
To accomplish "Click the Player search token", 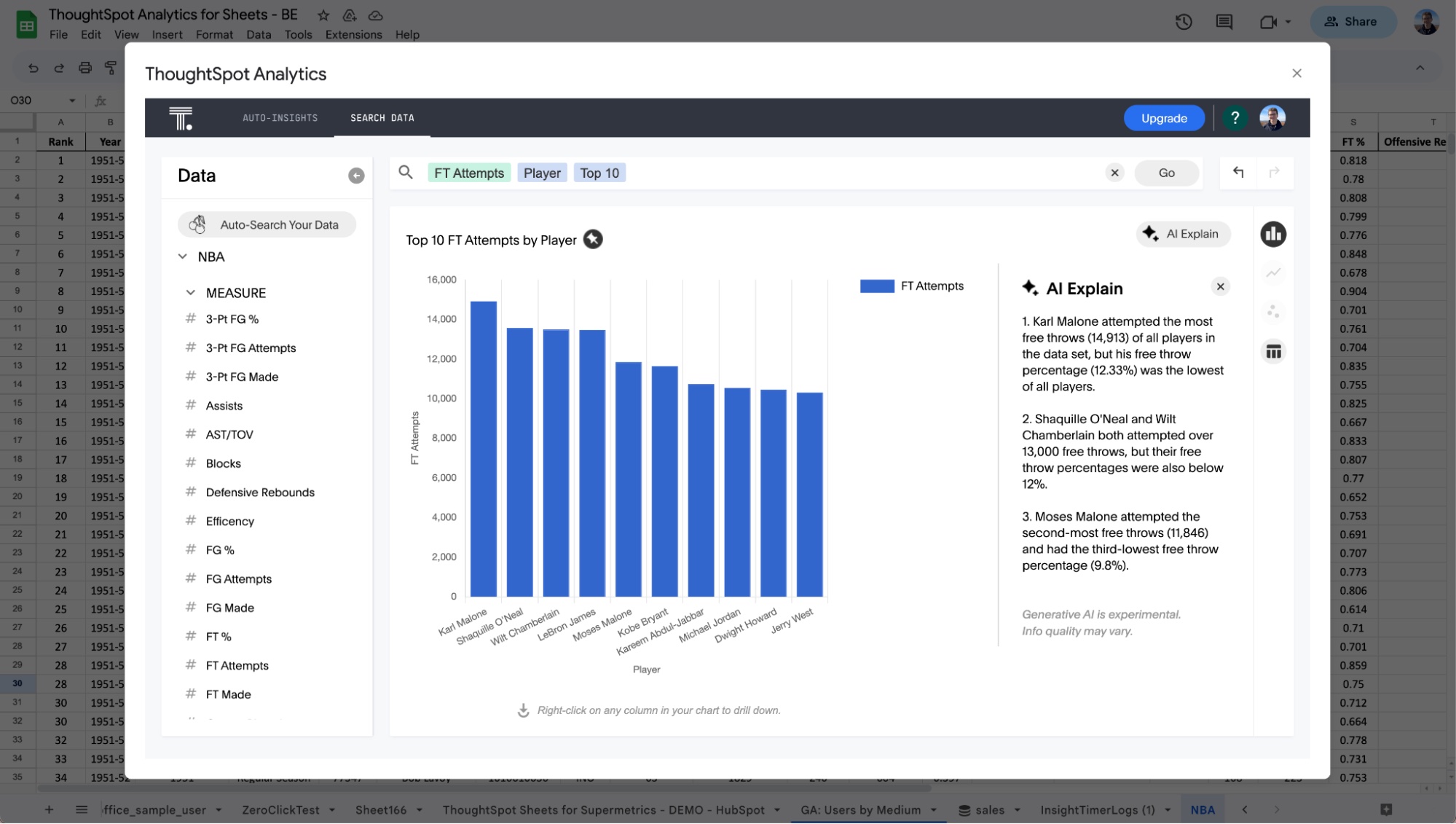I will pyautogui.click(x=542, y=173).
